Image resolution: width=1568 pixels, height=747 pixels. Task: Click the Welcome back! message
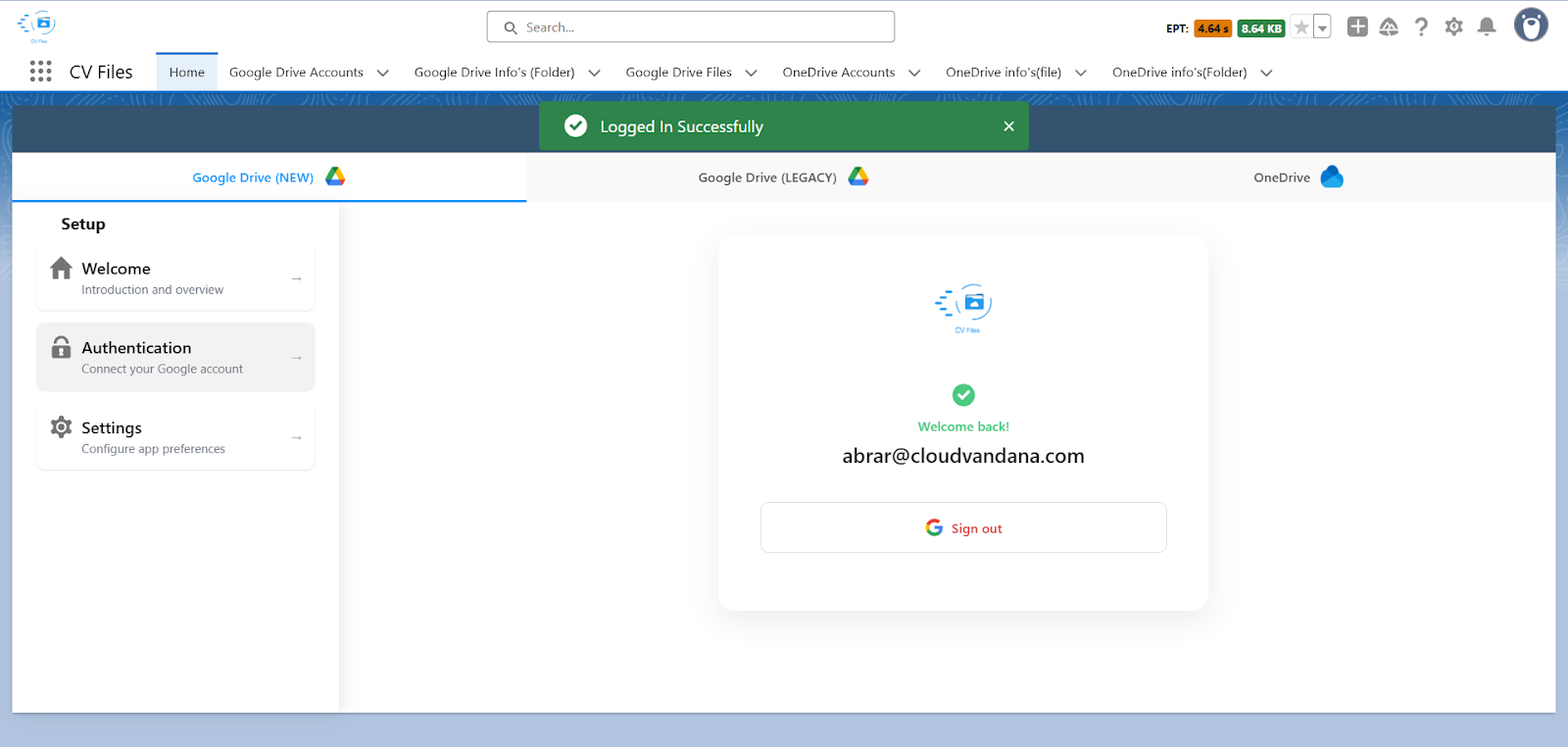[963, 426]
